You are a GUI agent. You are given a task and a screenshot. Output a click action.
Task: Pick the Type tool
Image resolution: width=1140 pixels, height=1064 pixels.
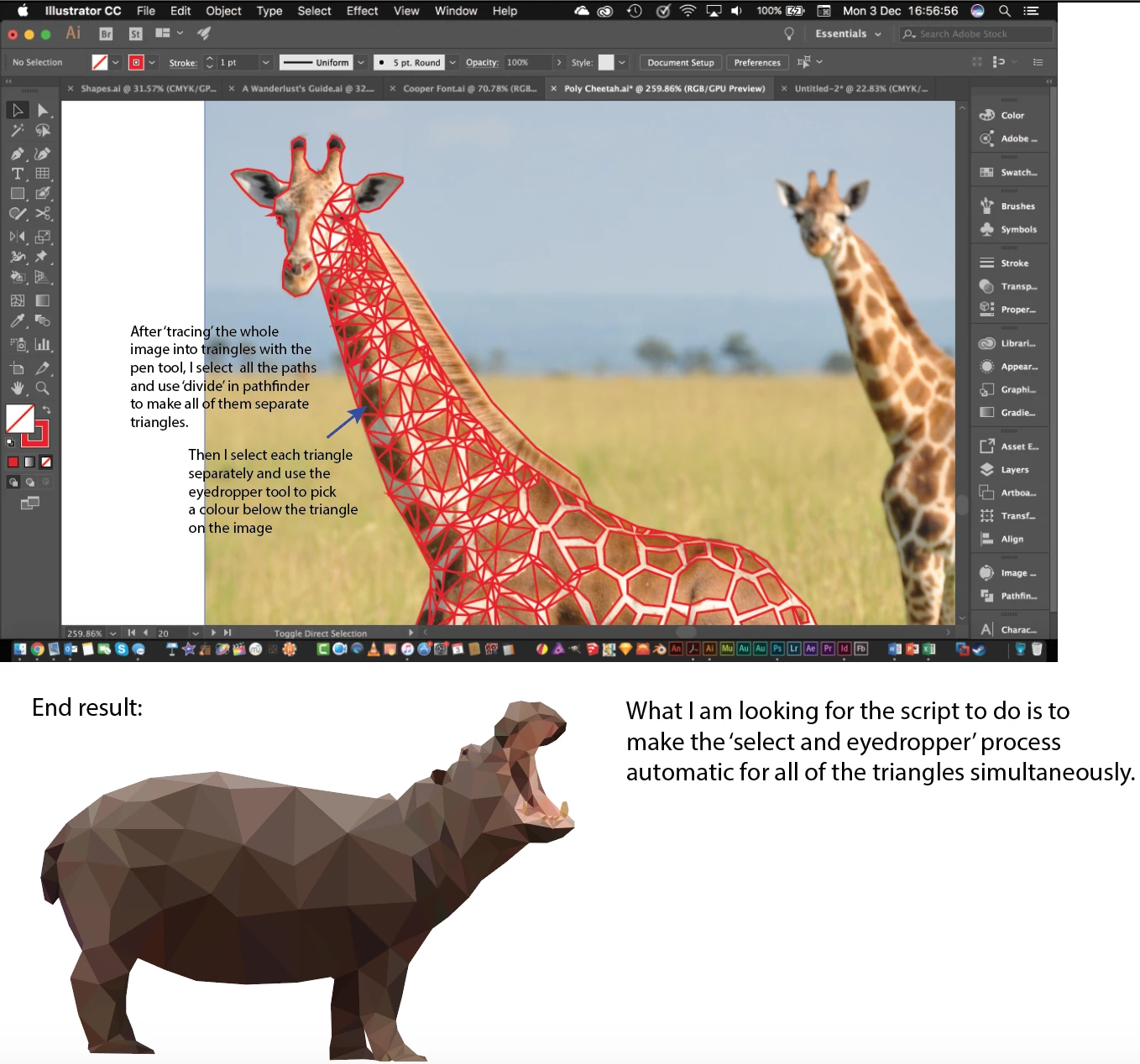tap(17, 174)
